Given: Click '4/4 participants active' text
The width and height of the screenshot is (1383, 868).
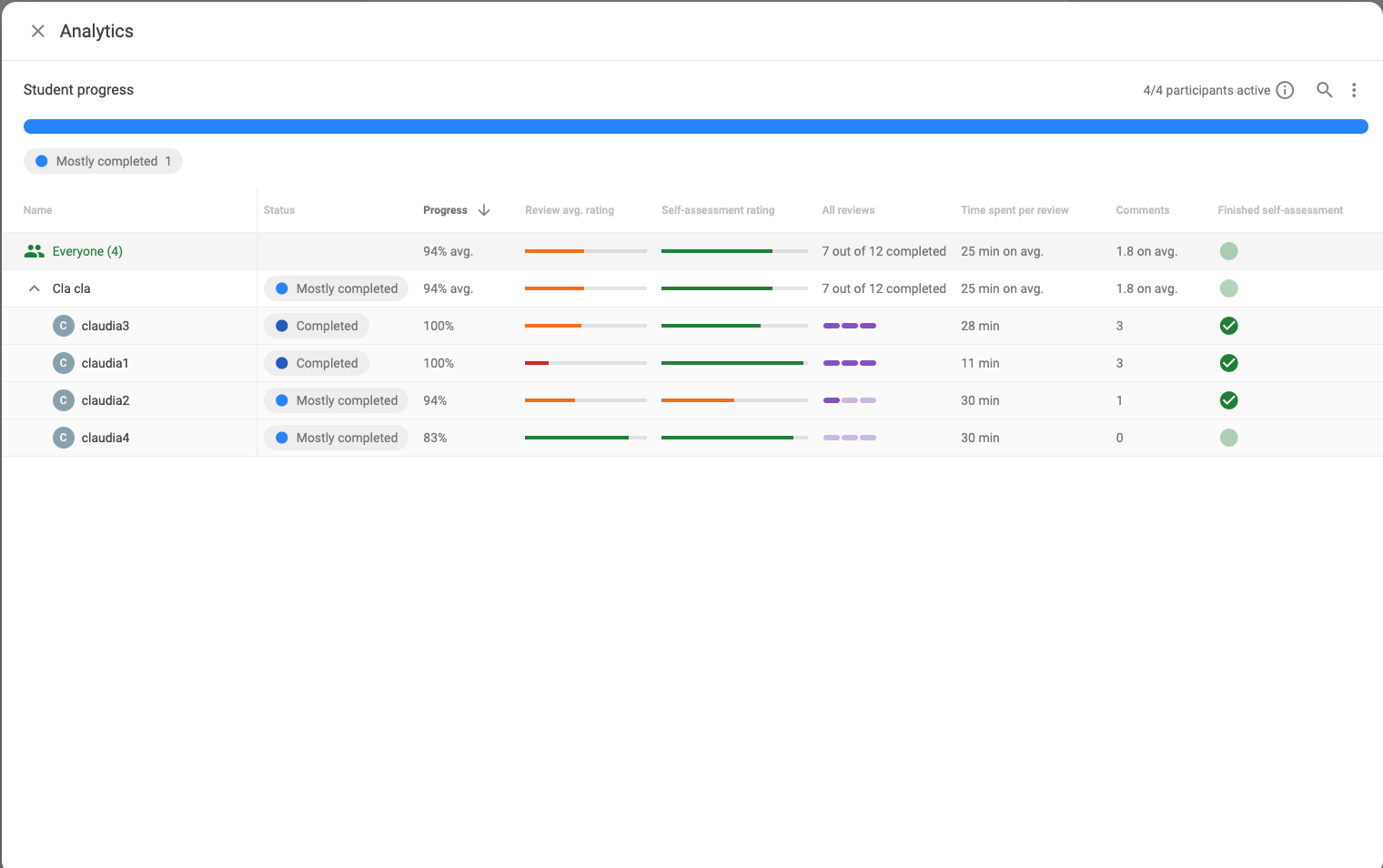Looking at the screenshot, I should click(x=1206, y=90).
